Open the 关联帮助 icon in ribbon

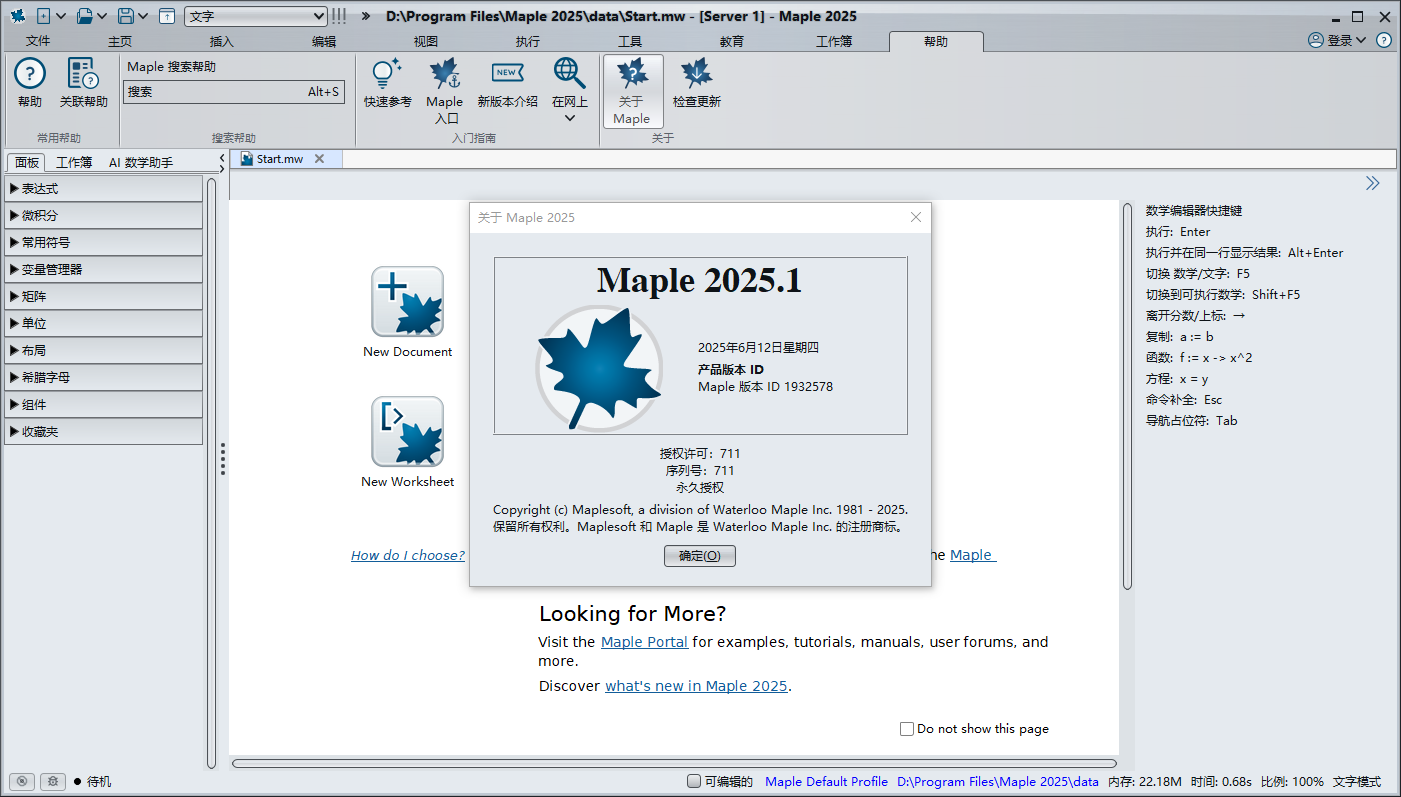coord(83,75)
